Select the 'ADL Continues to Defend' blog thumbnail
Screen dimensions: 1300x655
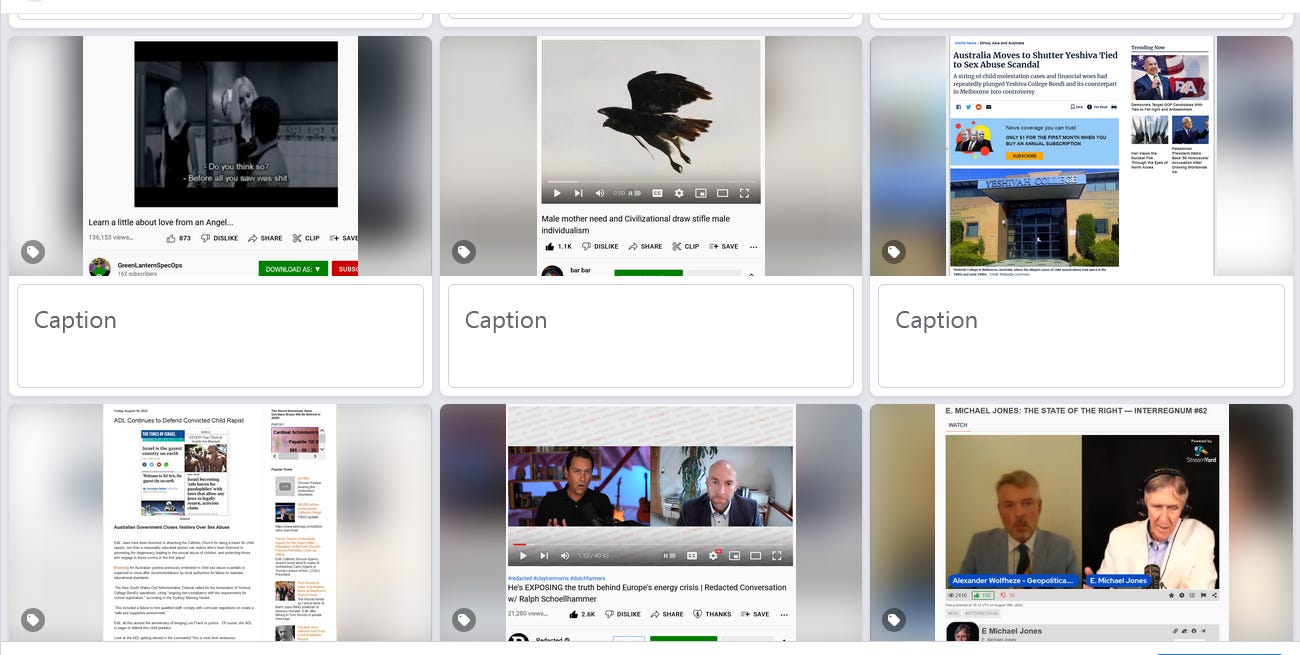(x=220, y=523)
